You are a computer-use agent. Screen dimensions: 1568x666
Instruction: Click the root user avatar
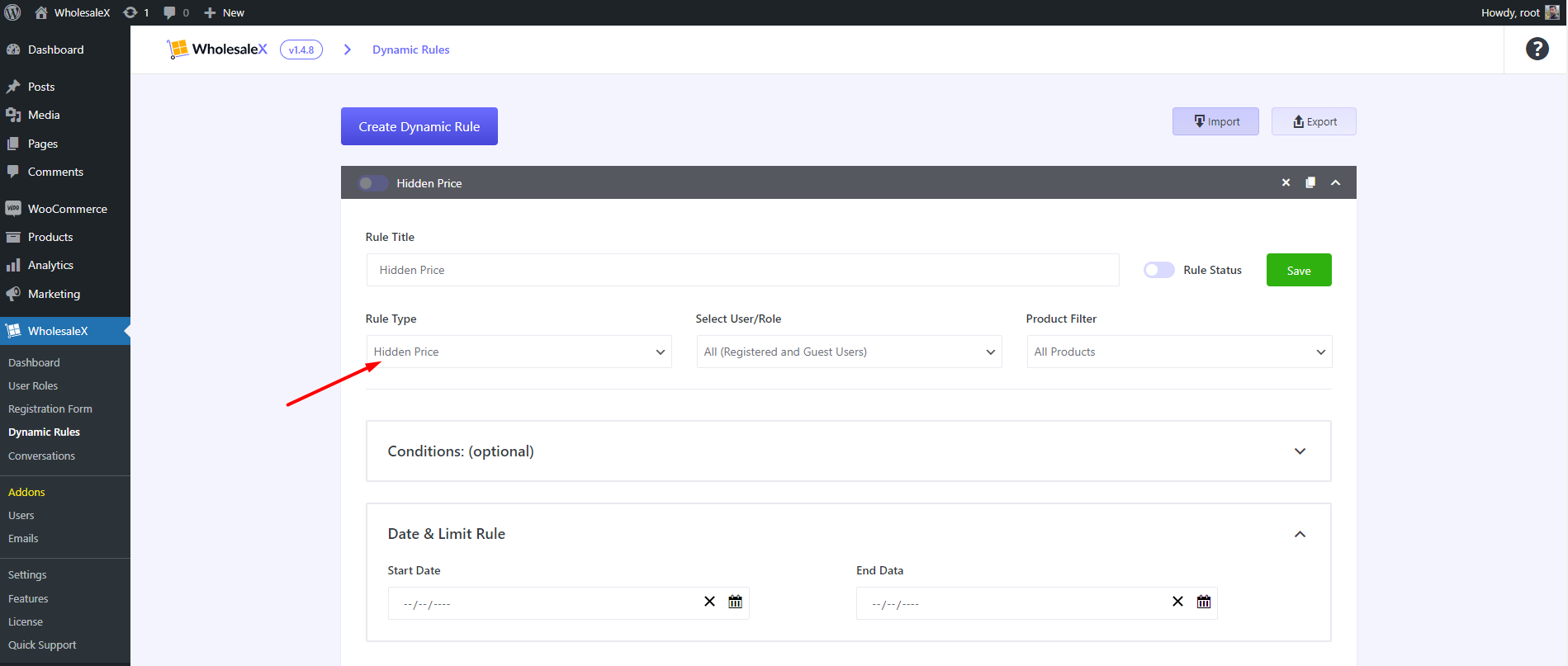pyautogui.click(x=1551, y=12)
